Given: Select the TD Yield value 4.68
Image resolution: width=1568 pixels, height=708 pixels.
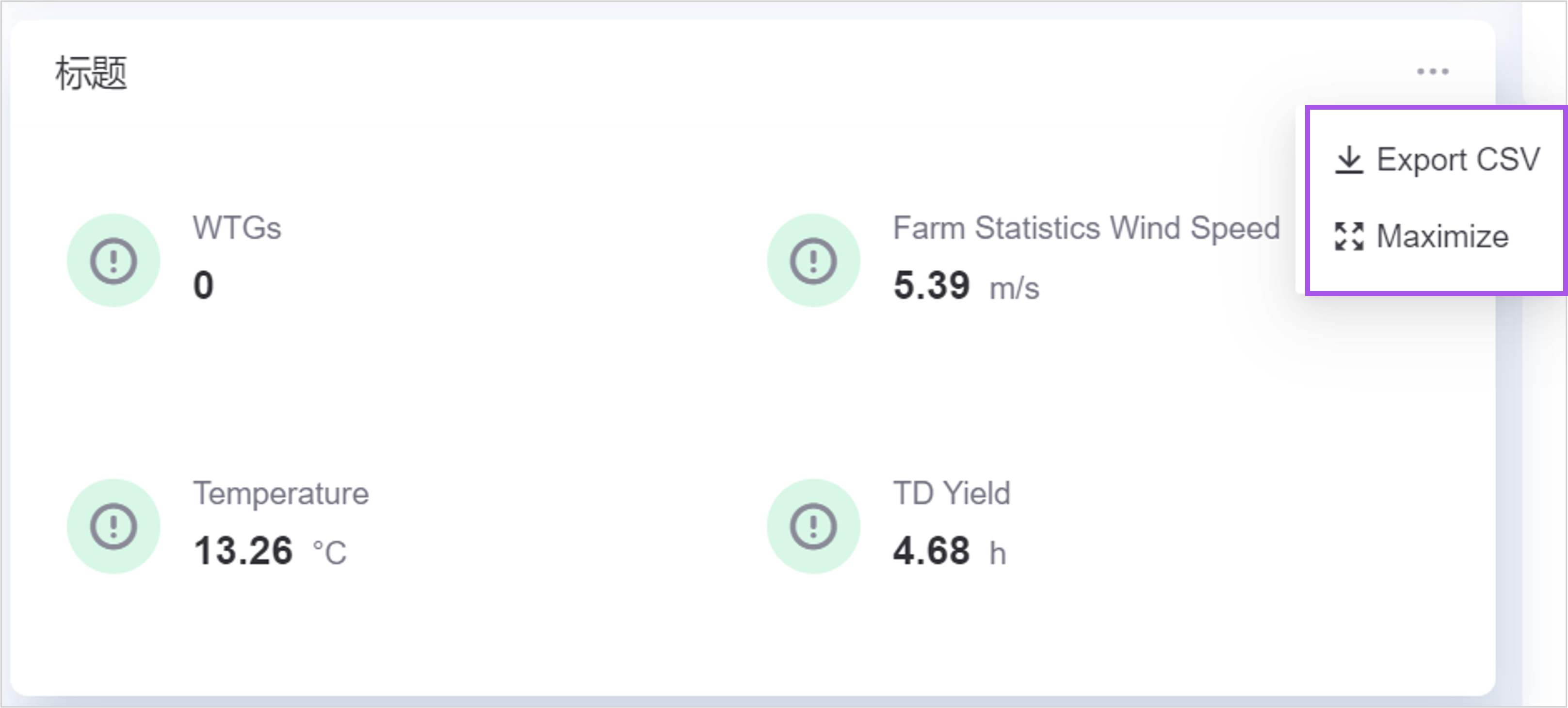Looking at the screenshot, I should pyautogui.click(x=931, y=550).
